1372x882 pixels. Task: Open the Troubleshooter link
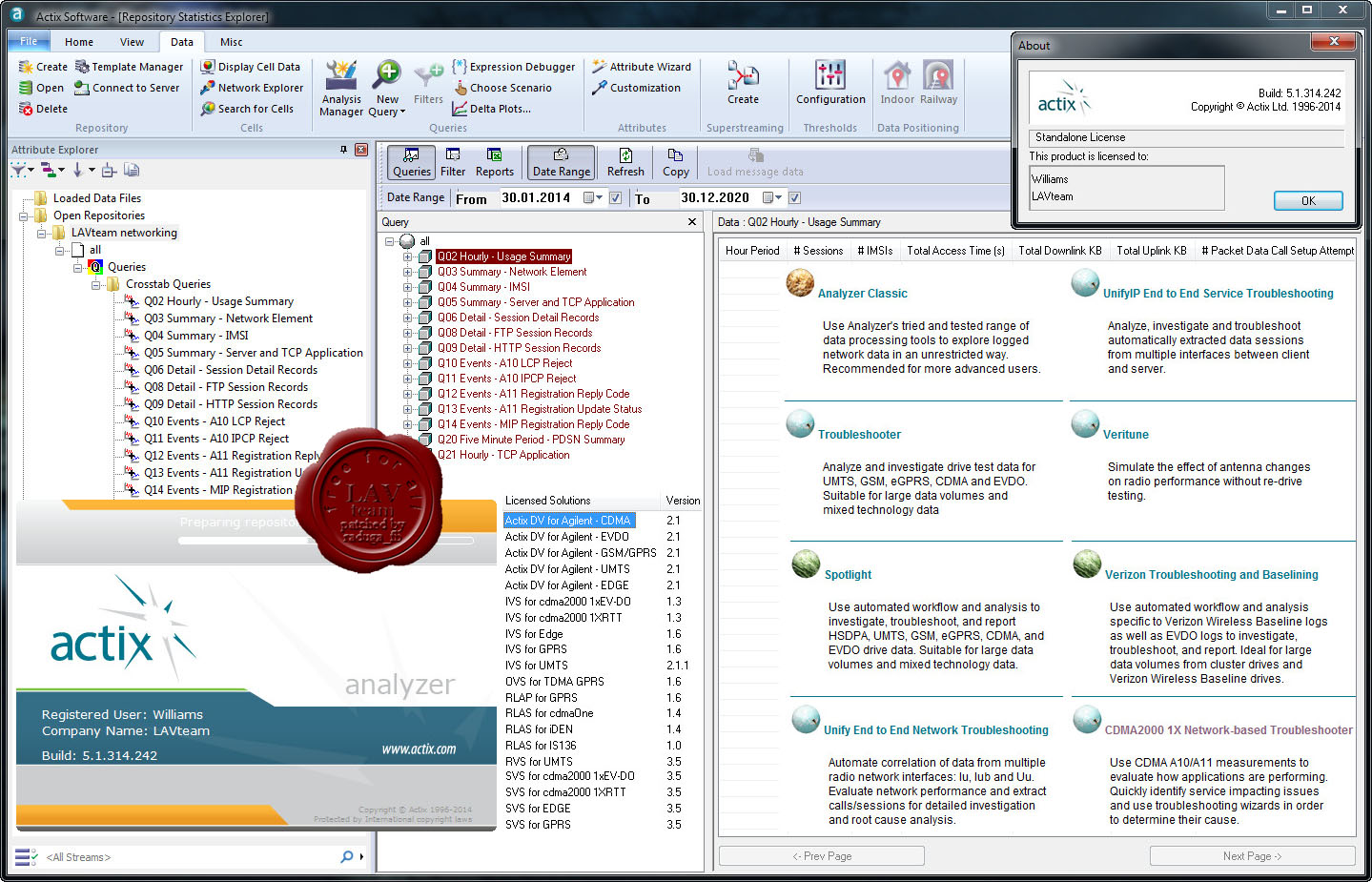859,435
